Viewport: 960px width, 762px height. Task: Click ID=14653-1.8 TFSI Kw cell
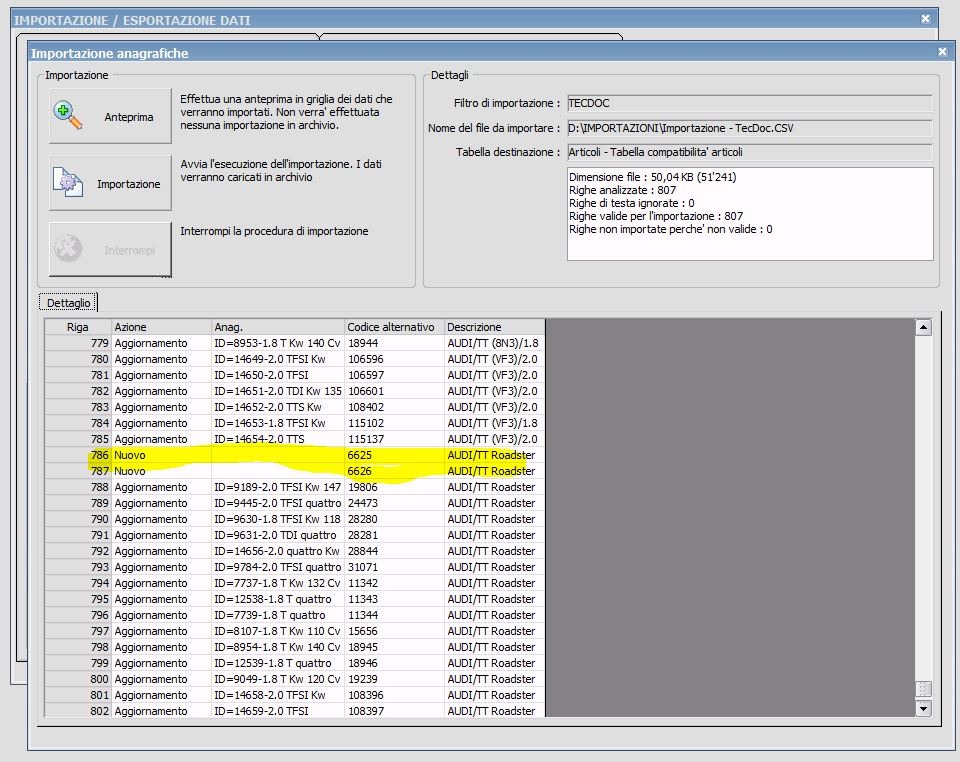[x=278, y=423]
